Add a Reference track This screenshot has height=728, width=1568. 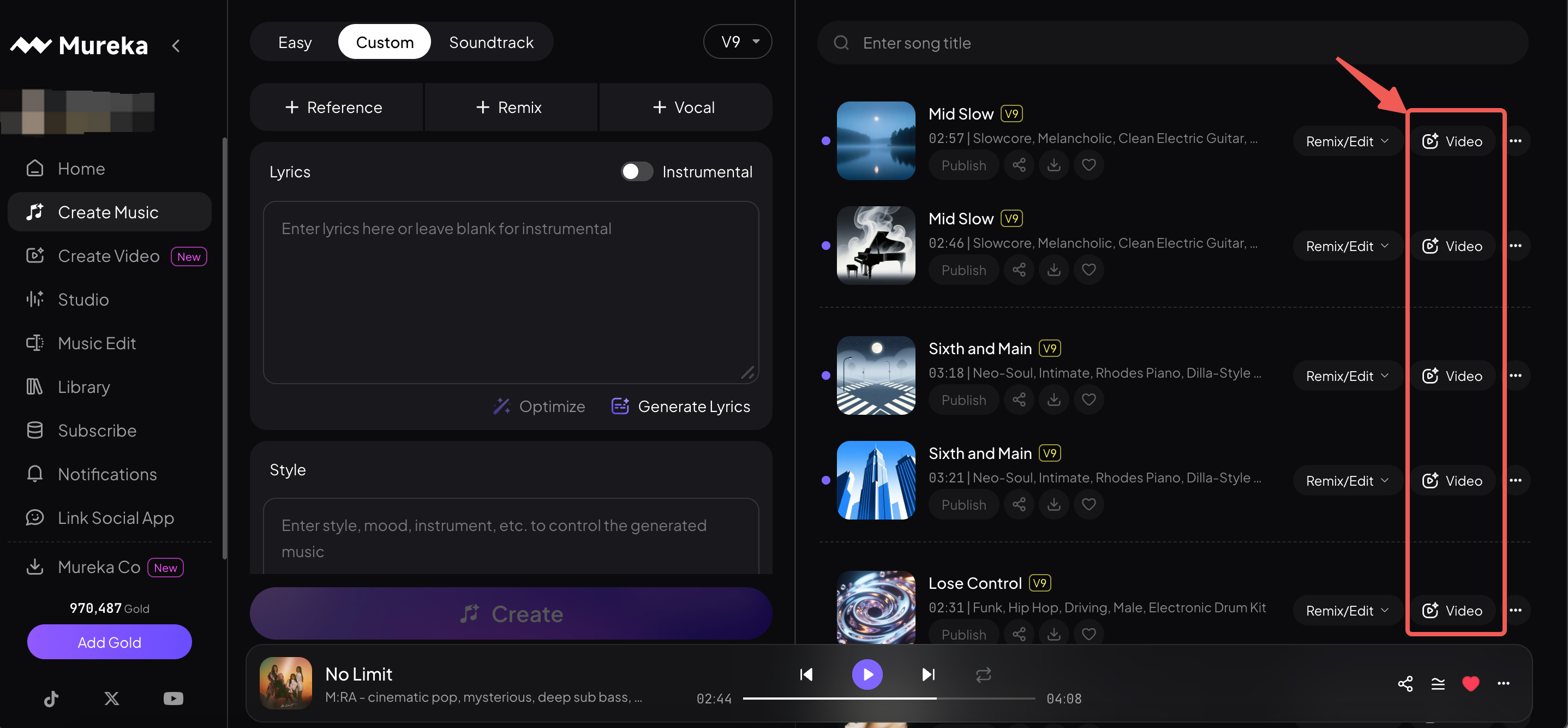pos(336,107)
